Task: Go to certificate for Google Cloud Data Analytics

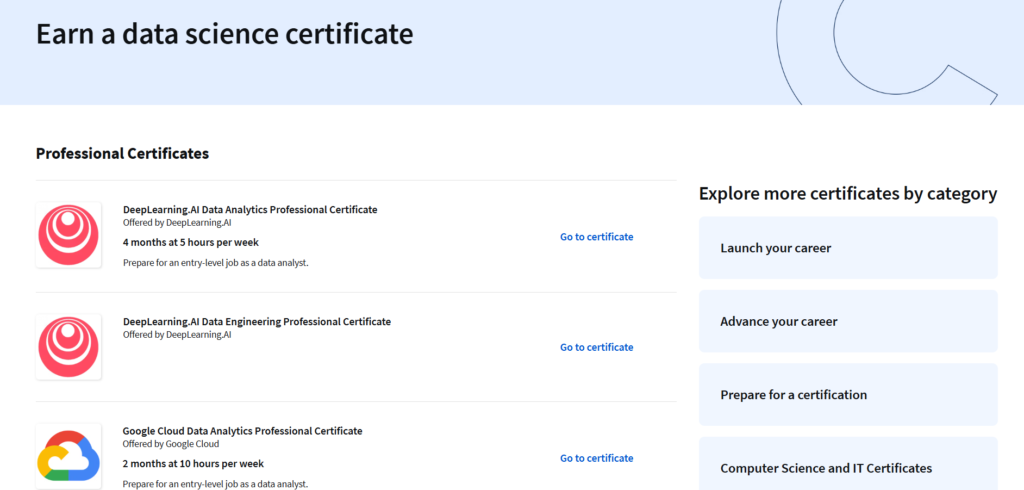Action: 596,458
